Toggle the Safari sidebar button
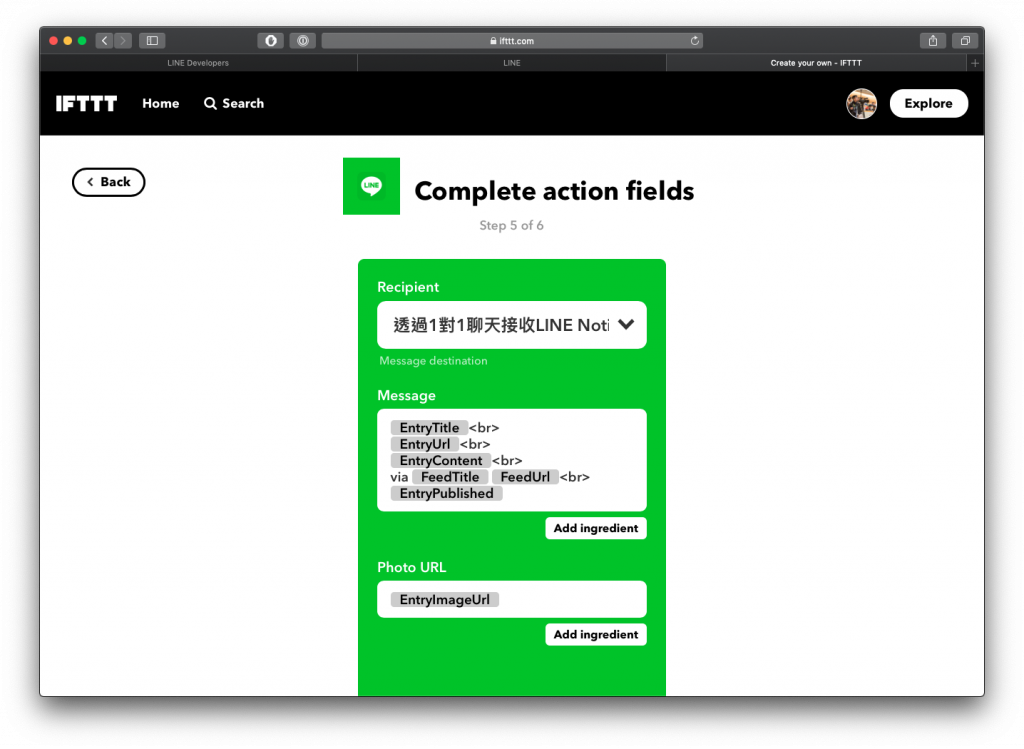1024x749 pixels. click(152, 40)
